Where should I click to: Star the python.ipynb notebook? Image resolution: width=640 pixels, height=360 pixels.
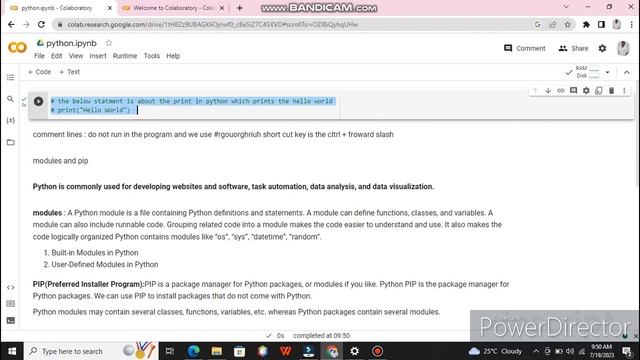[109, 43]
